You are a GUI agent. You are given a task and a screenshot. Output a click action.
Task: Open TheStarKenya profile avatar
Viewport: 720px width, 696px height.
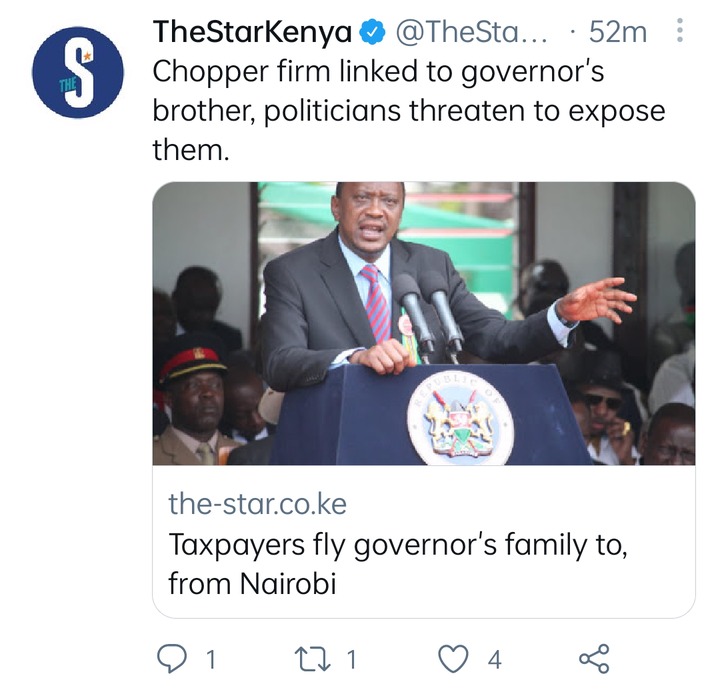[78, 73]
